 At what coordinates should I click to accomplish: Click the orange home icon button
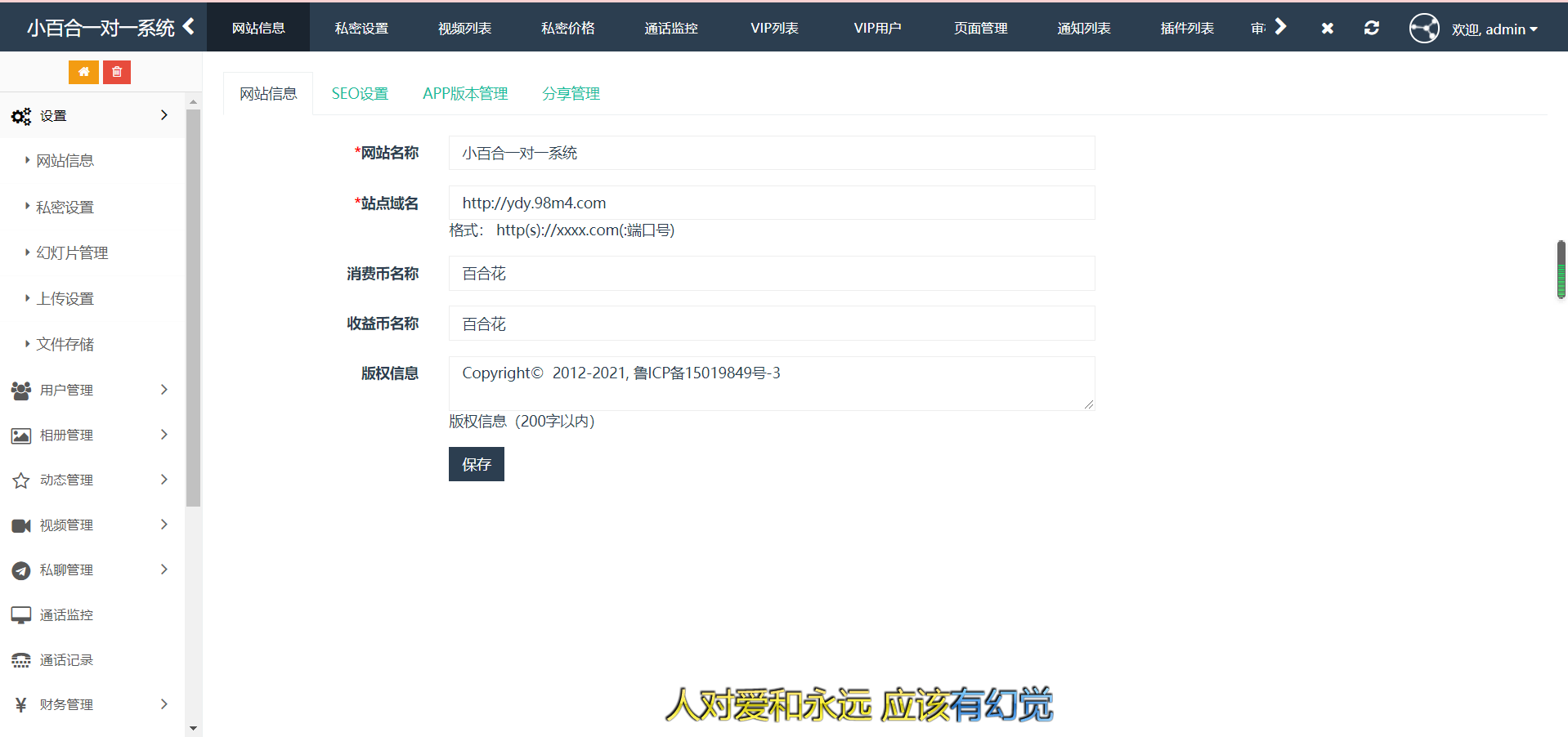tap(83, 72)
